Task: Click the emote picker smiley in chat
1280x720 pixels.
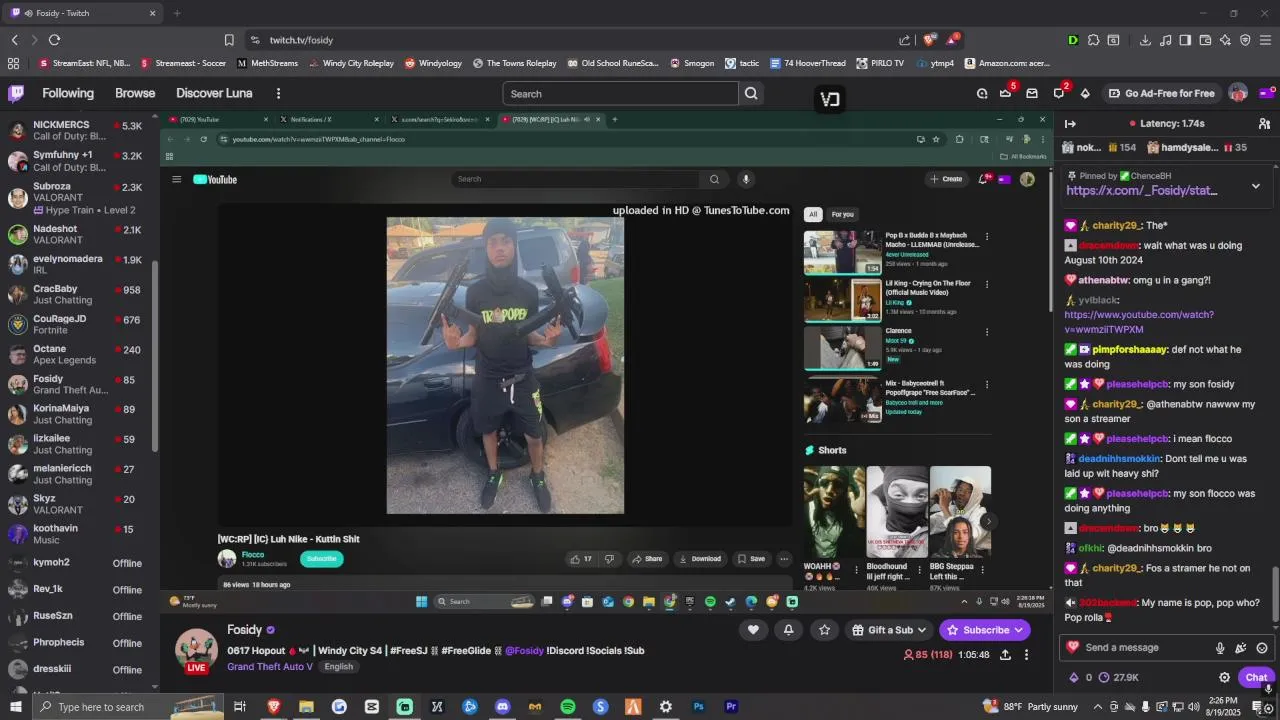Action: [x=1262, y=647]
